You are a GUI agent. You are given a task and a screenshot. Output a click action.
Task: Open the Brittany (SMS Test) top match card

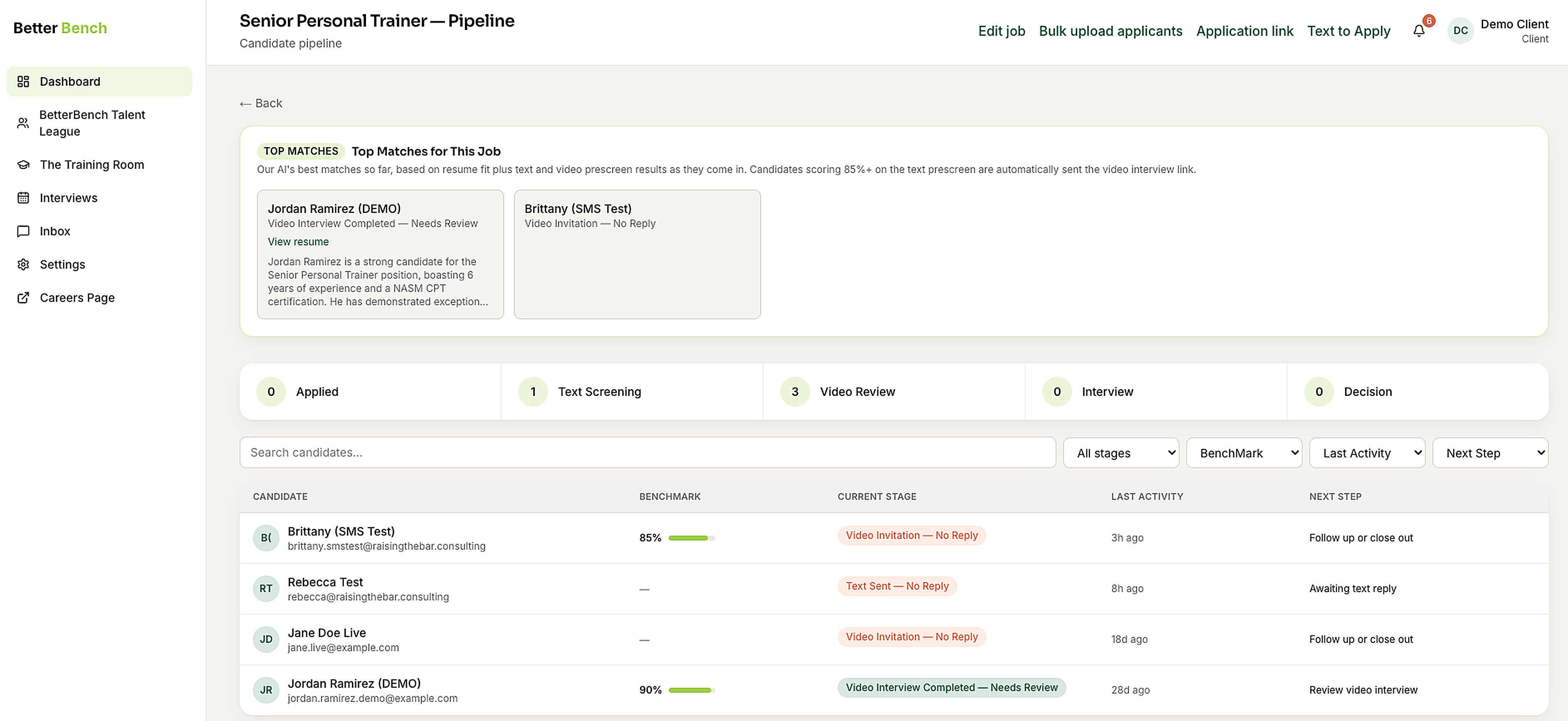tap(637, 254)
